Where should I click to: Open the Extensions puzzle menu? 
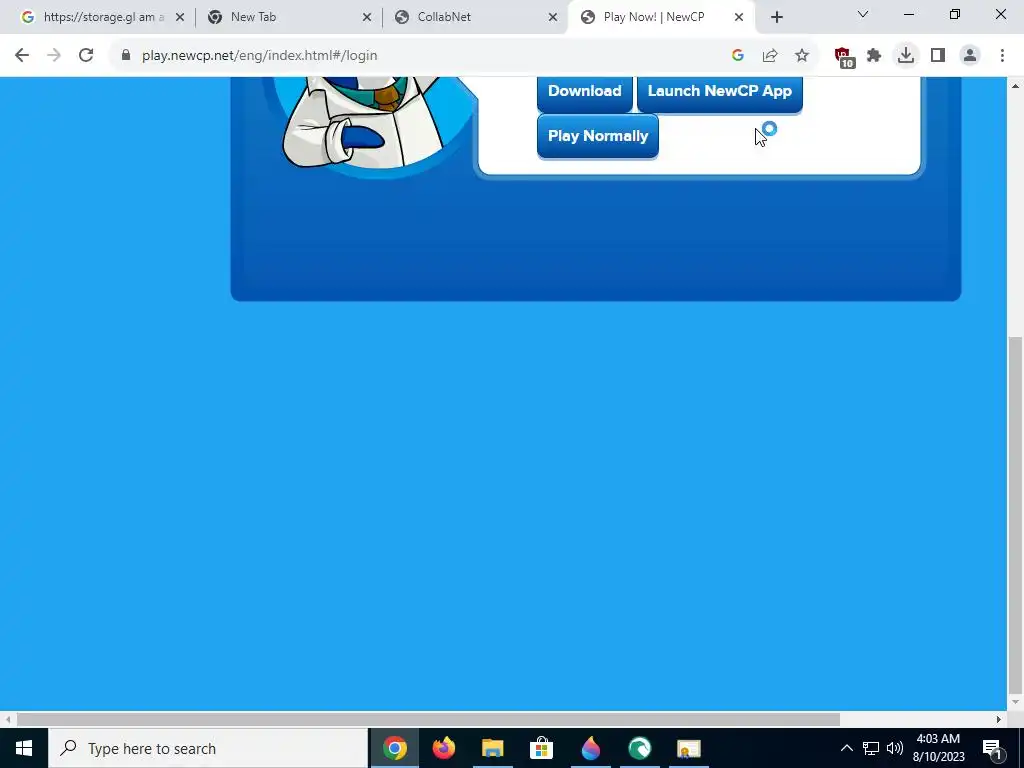click(x=874, y=56)
